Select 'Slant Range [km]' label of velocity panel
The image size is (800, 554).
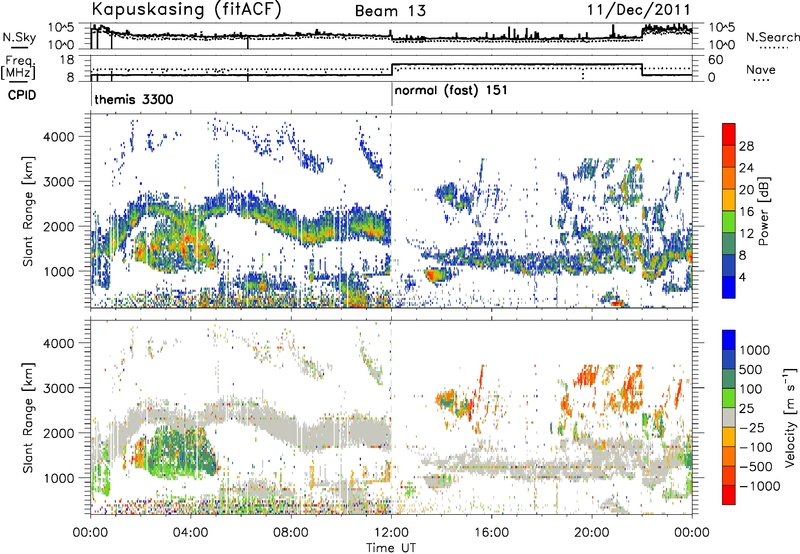click(28, 418)
